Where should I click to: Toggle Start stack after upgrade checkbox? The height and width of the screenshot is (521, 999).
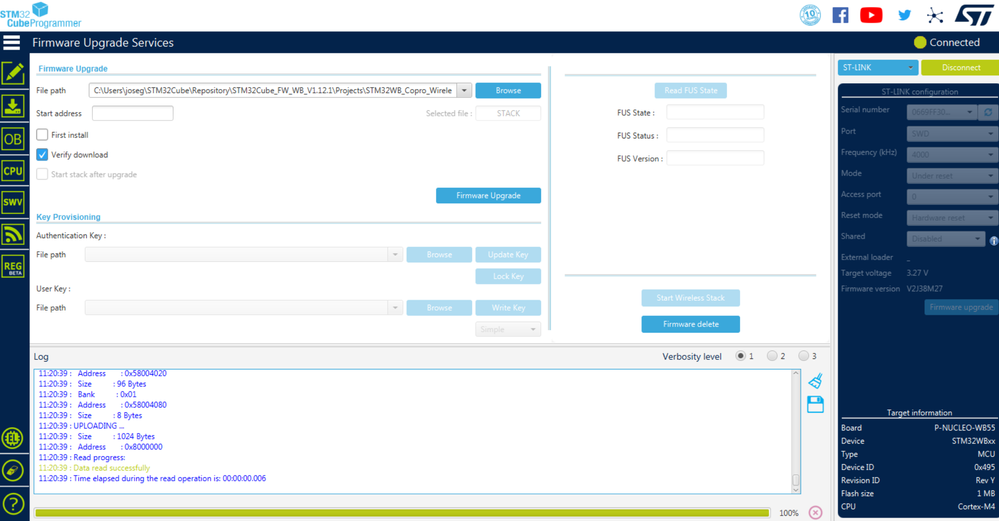tap(42, 175)
